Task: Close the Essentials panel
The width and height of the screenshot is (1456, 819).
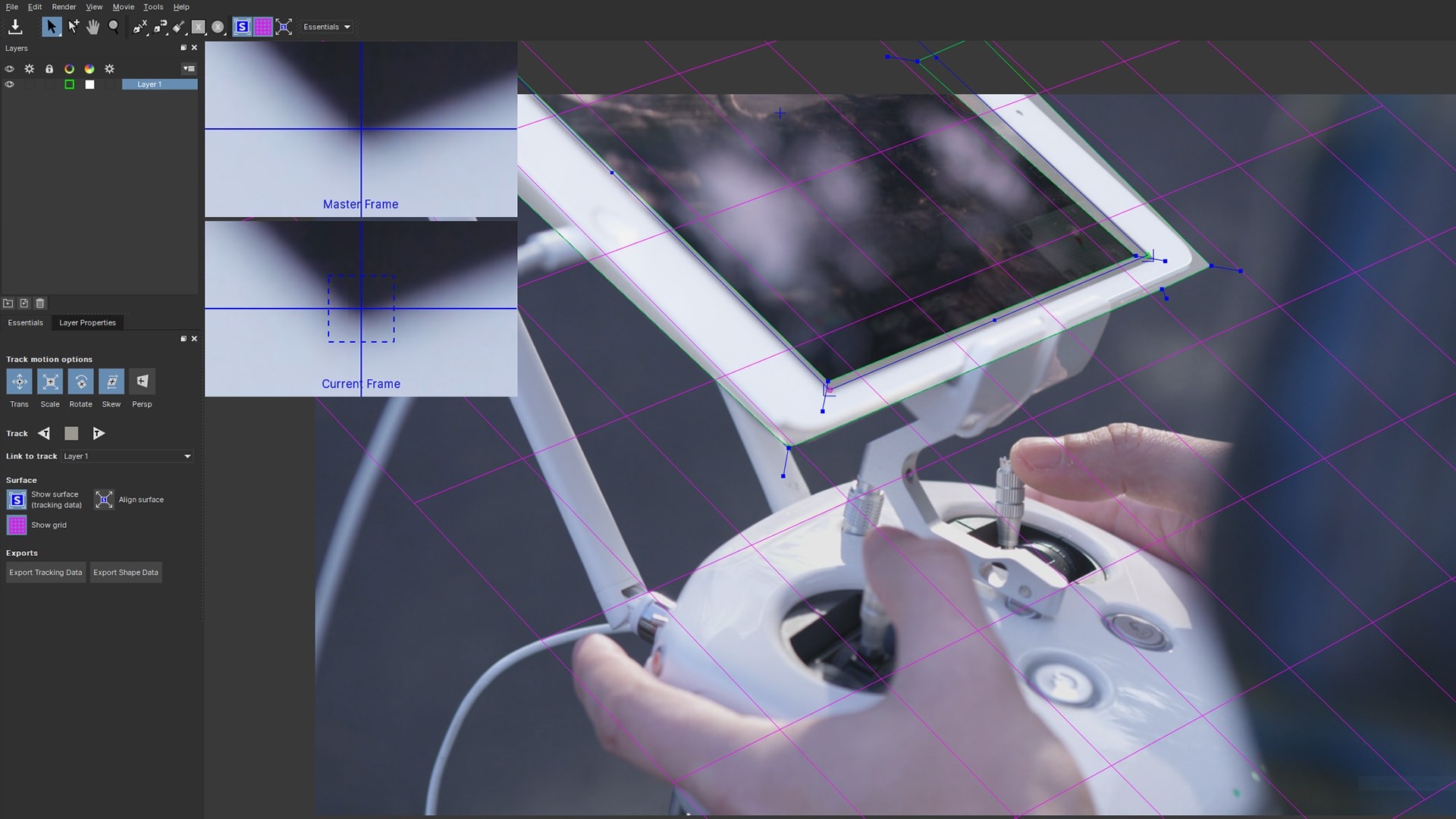Action: [x=194, y=339]
